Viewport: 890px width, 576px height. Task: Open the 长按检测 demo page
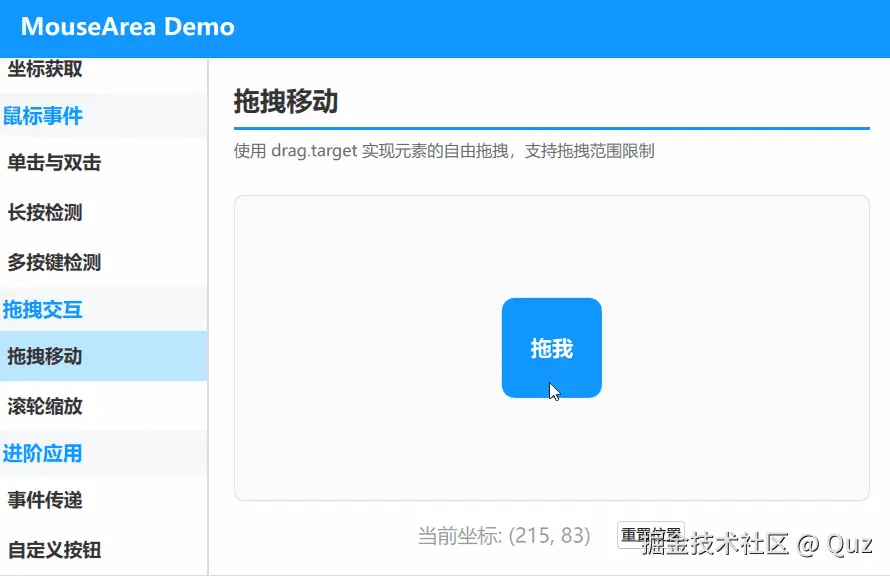tap(103, 213)
